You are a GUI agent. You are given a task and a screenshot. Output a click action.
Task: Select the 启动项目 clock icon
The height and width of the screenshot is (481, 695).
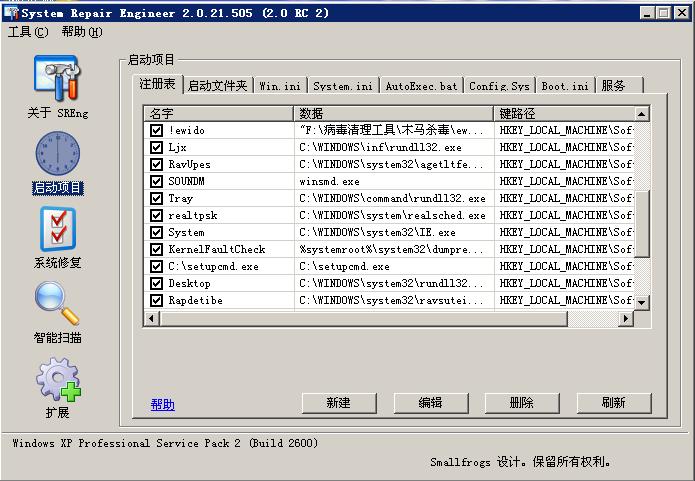click(58, 153)
